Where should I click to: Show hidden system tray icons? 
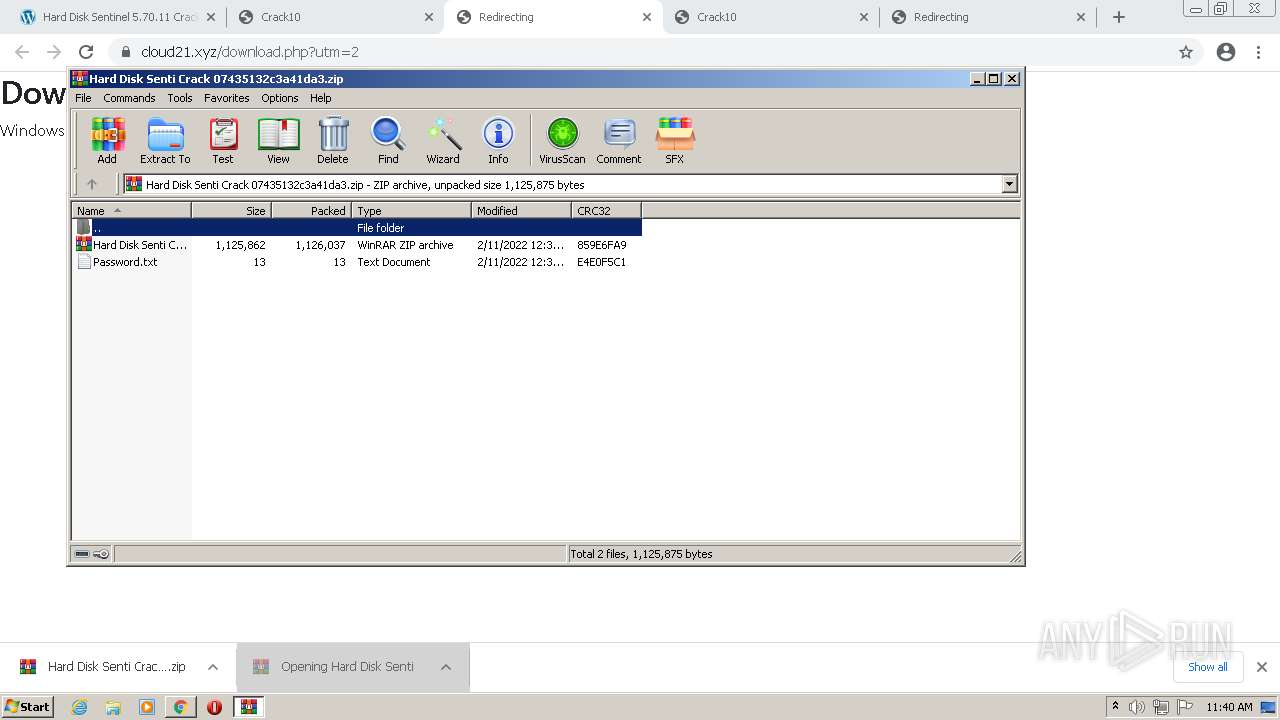coord(1115,707)
